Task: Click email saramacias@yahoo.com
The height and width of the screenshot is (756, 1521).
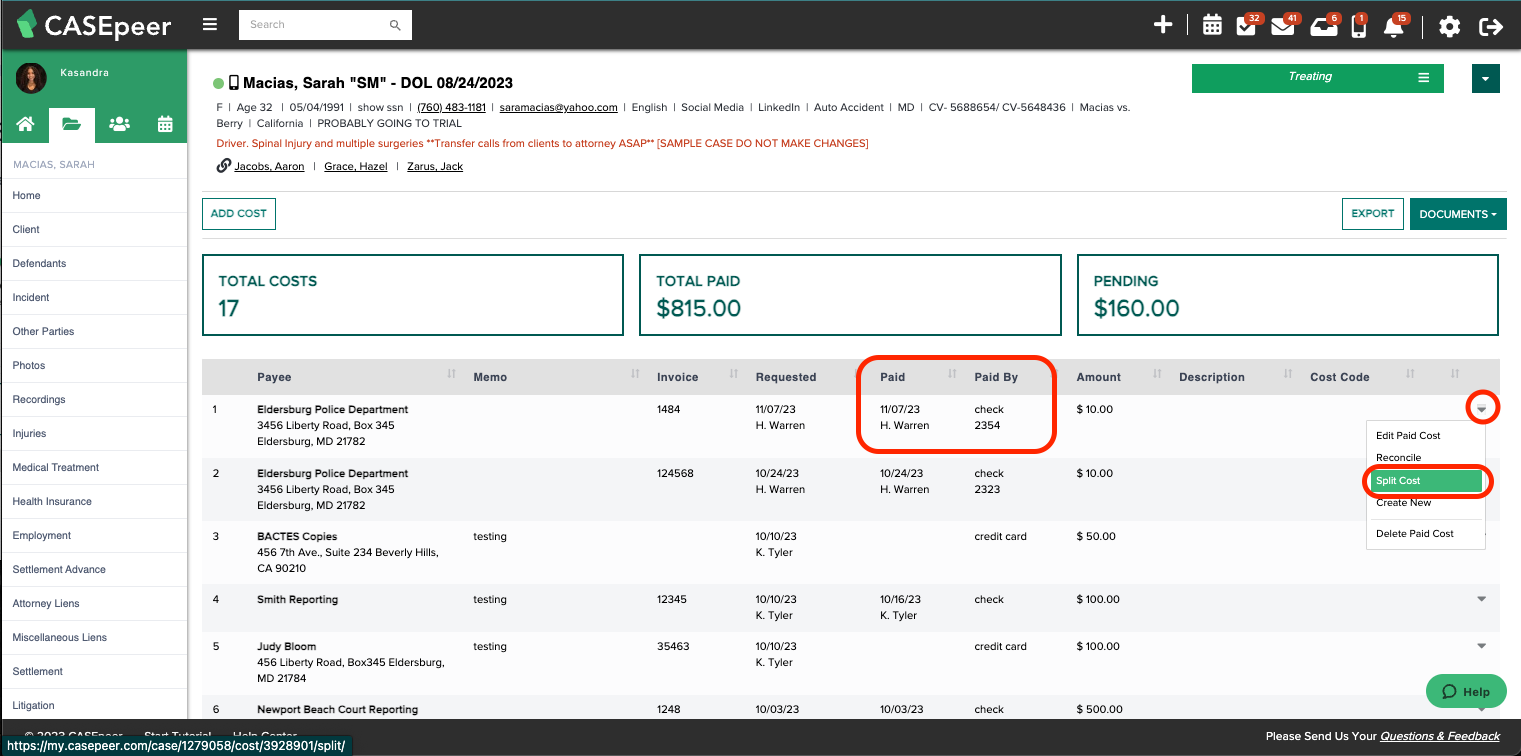Action: [x=558, y=107]
